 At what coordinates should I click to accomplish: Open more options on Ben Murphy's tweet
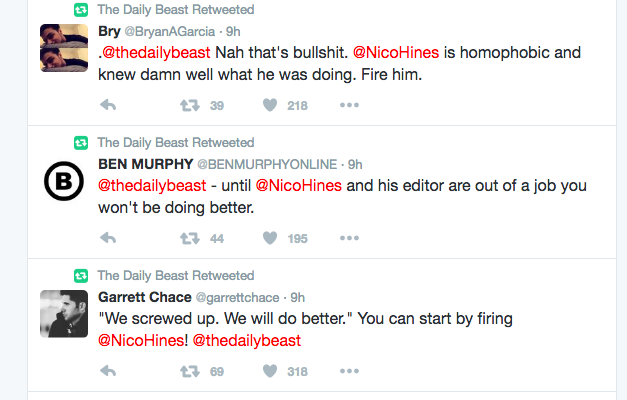pos(349,238)
